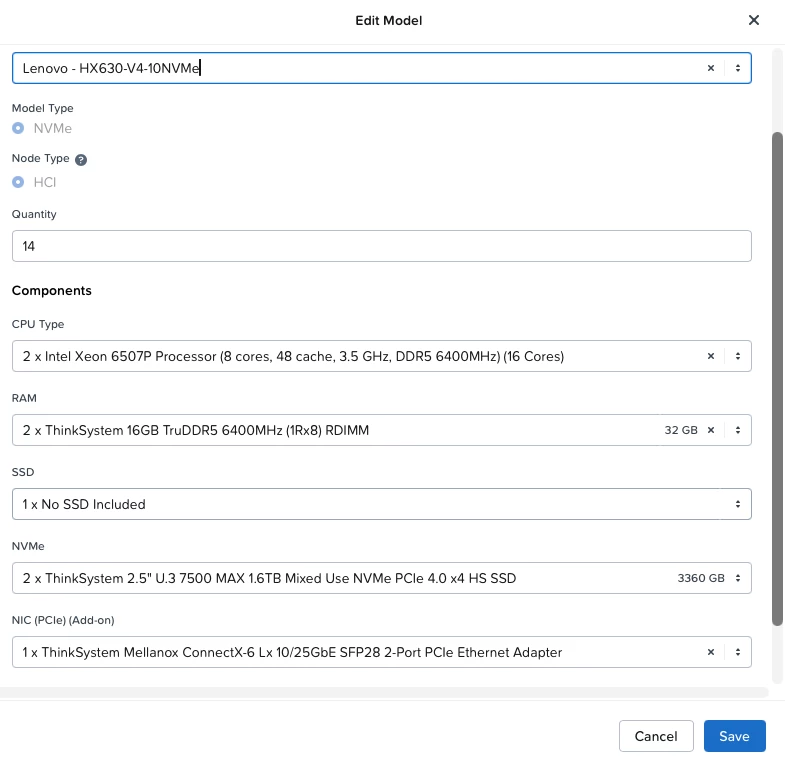Click the Lenovo model name field

click(x=381, y=68)
